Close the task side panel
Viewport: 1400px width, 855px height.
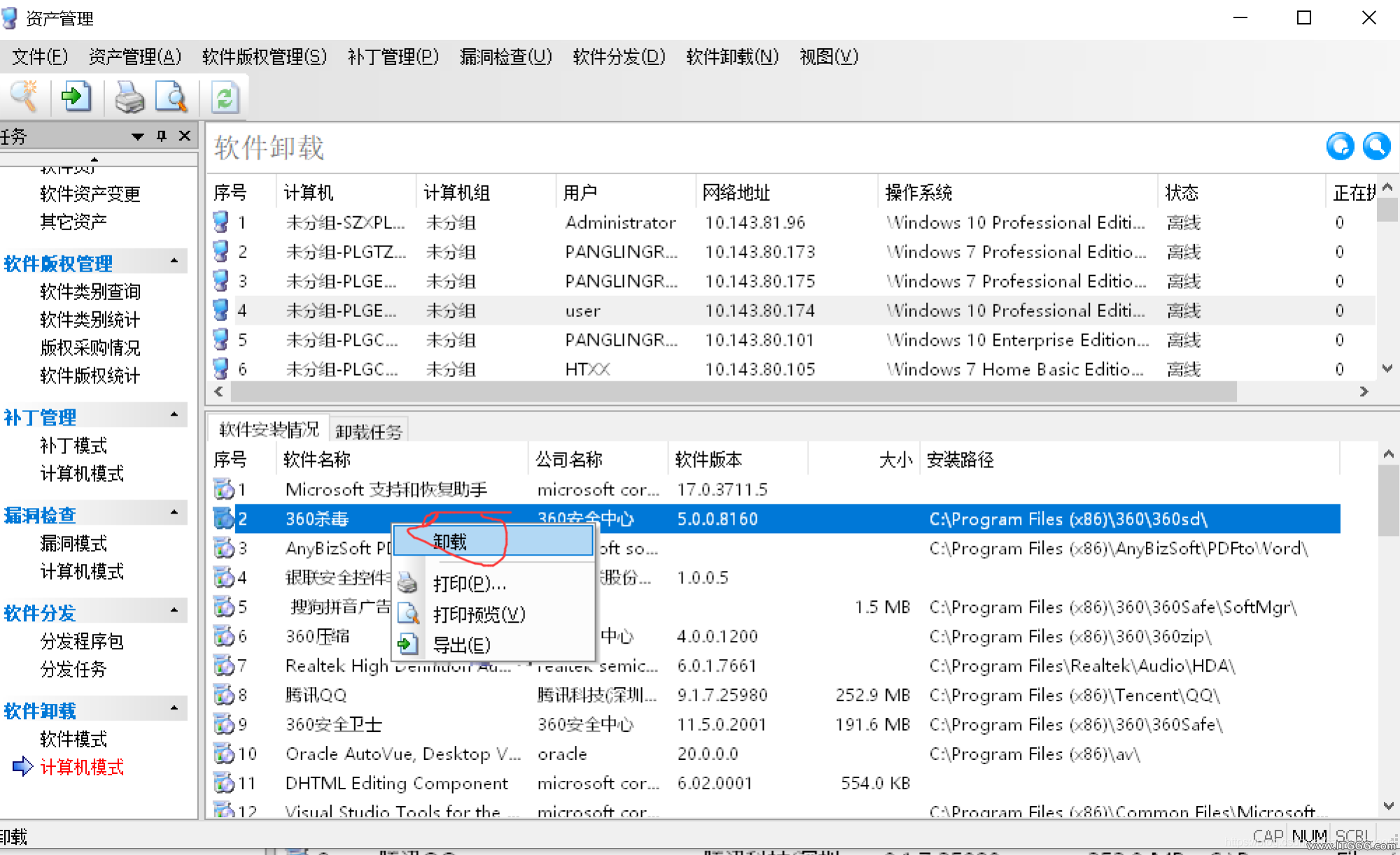185,136
